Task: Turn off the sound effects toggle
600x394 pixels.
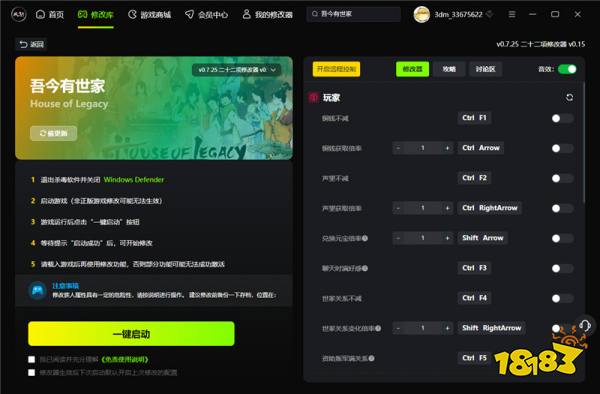Action: coord(567,69)
